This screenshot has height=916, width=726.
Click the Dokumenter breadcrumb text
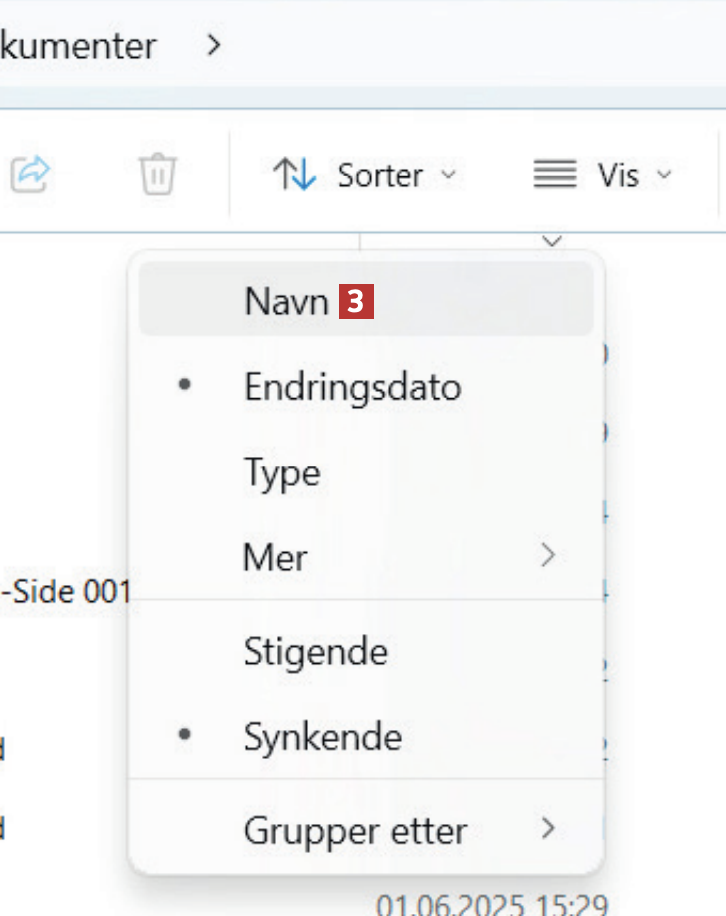click(78, 45)
